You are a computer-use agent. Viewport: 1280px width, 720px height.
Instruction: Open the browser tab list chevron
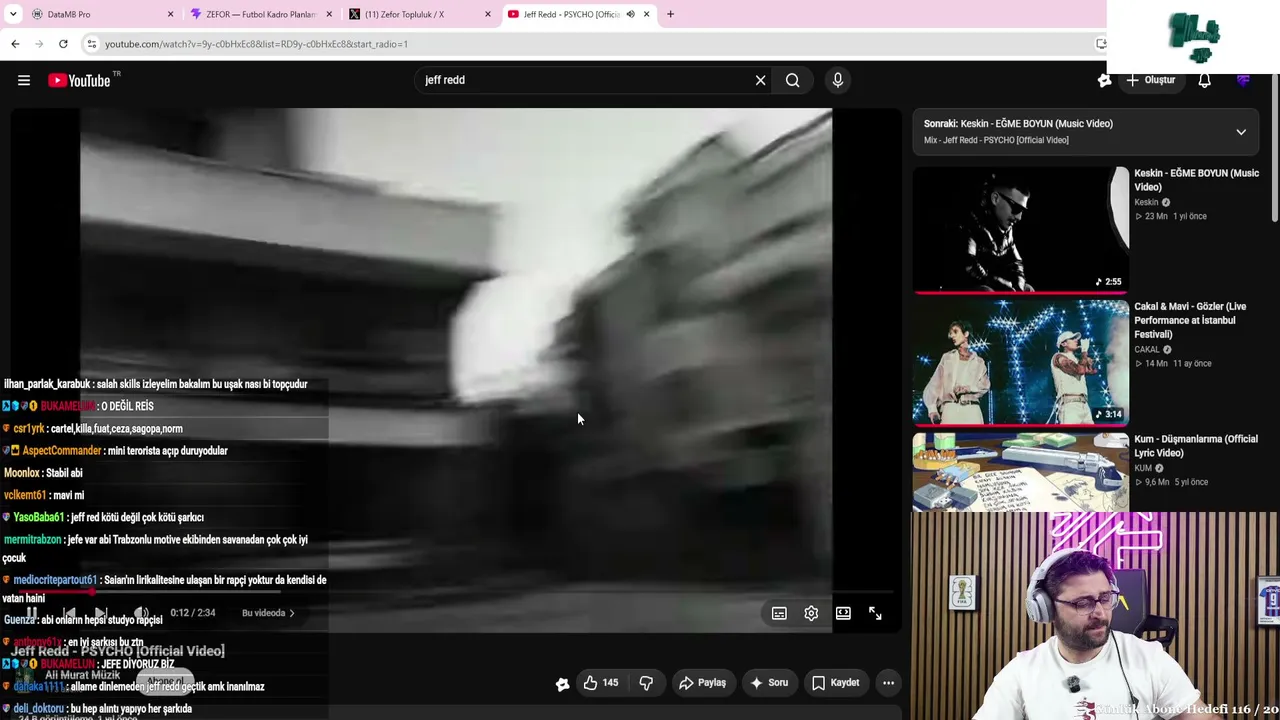point(13,14)
